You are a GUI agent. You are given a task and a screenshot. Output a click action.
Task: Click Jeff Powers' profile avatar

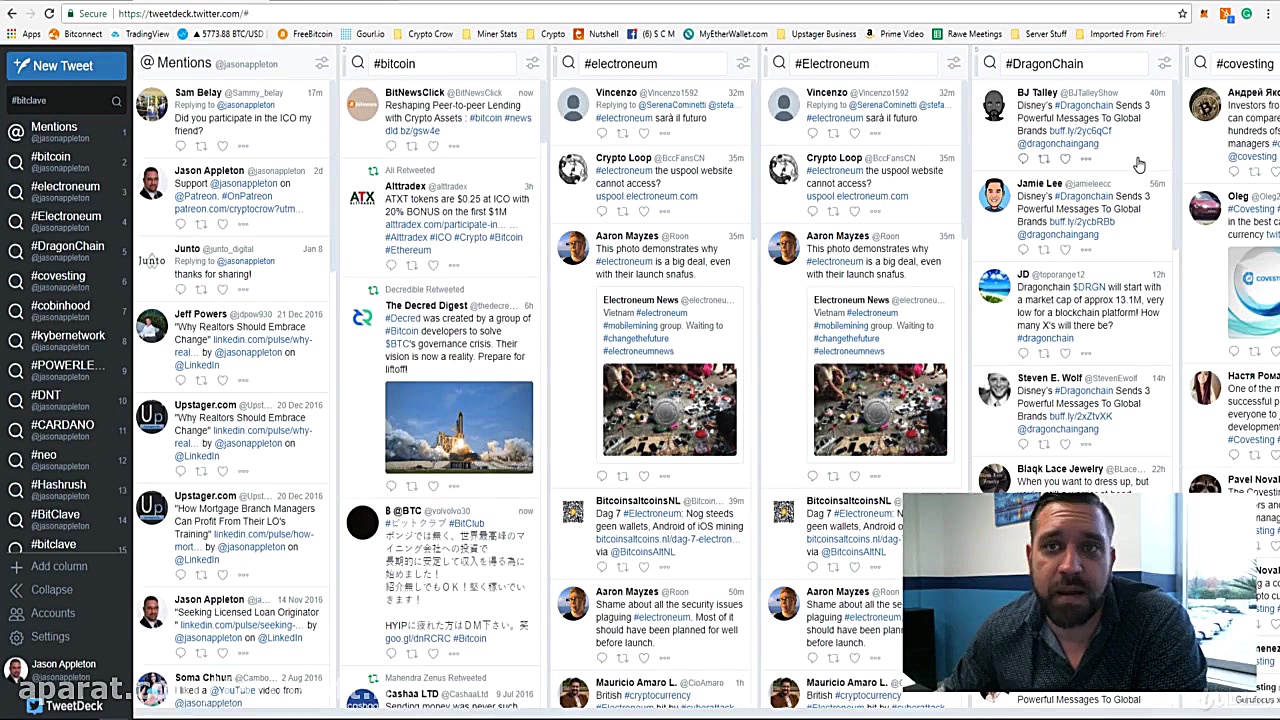[152, 326]
